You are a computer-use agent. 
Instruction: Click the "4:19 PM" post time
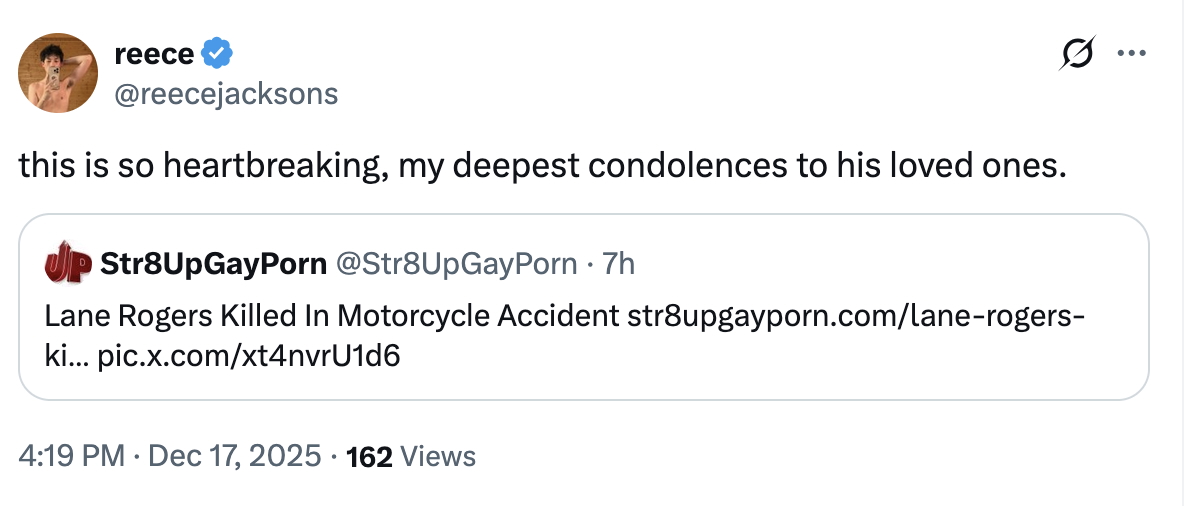[71, 456]
